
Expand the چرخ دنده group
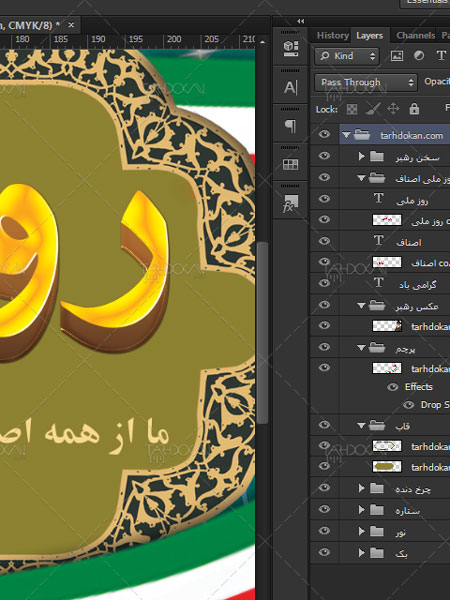361,488
